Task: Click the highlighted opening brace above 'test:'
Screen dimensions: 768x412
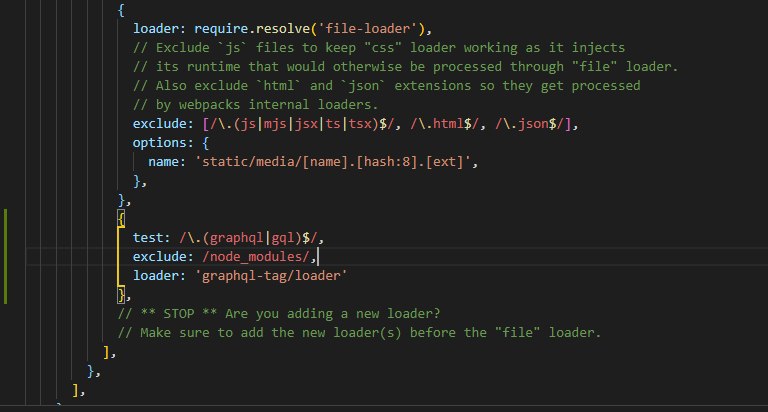Action: point(121,219)
